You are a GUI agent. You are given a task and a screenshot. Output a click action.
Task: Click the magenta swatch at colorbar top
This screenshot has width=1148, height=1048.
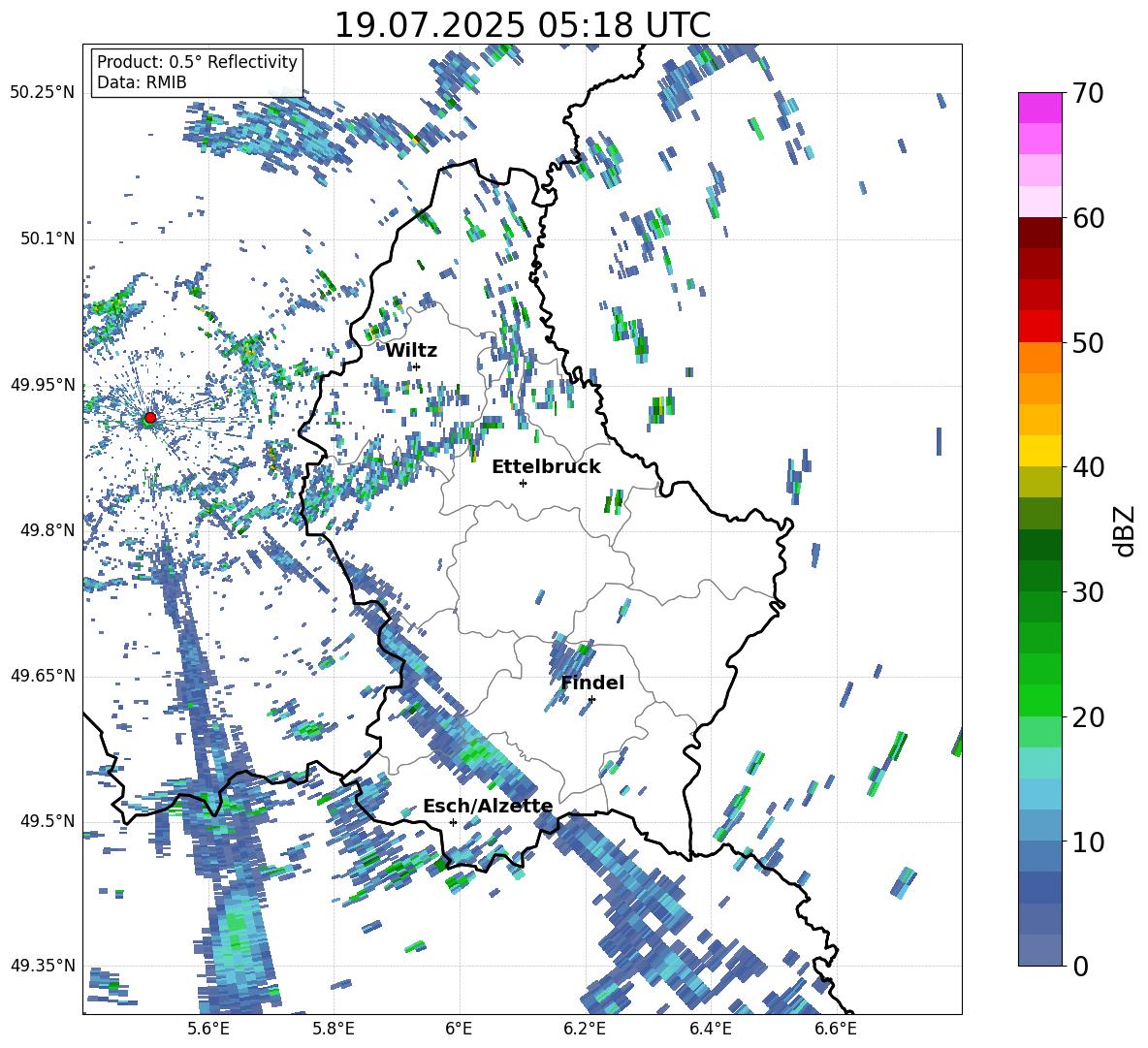pos(1039,108)
